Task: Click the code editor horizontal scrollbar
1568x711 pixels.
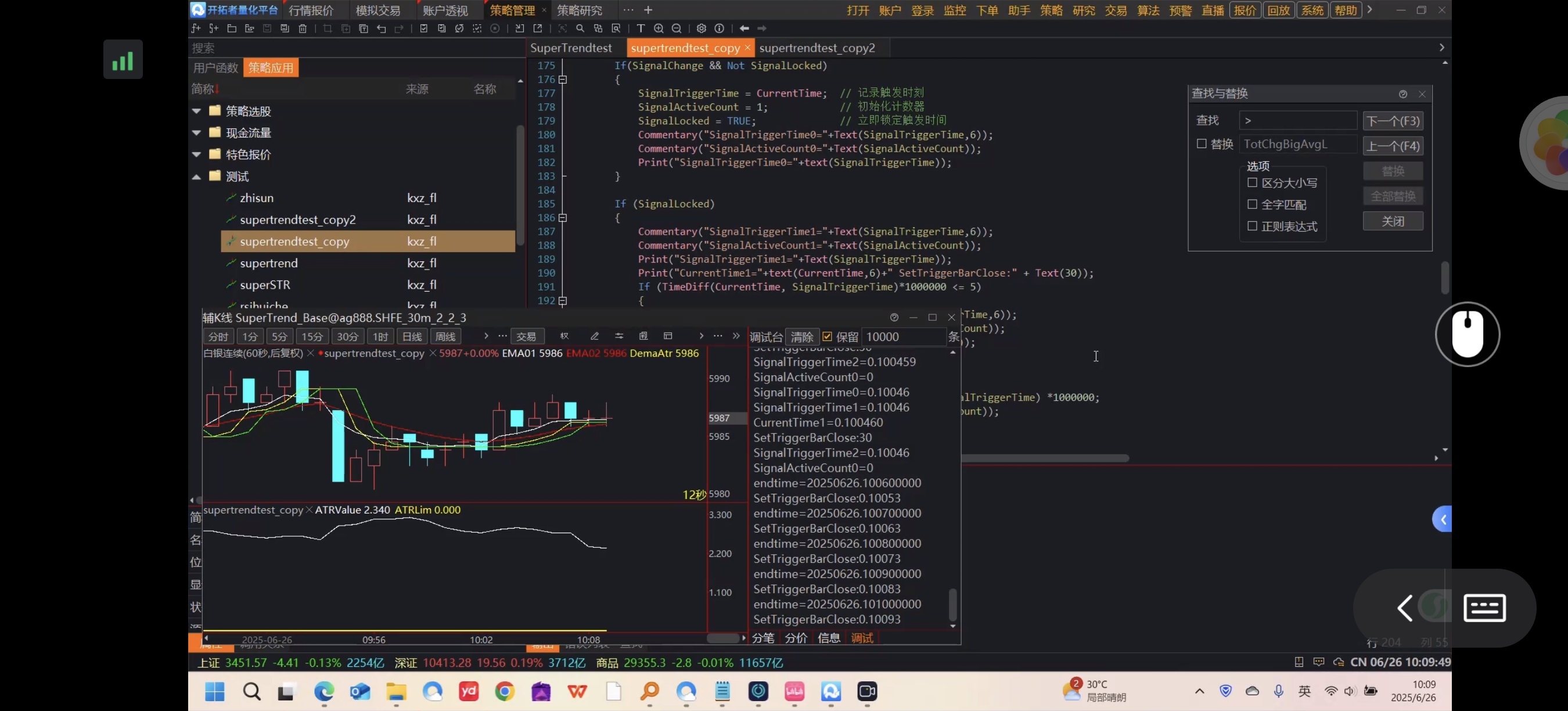Action: pyautogui.click(x=1045, y=458)
